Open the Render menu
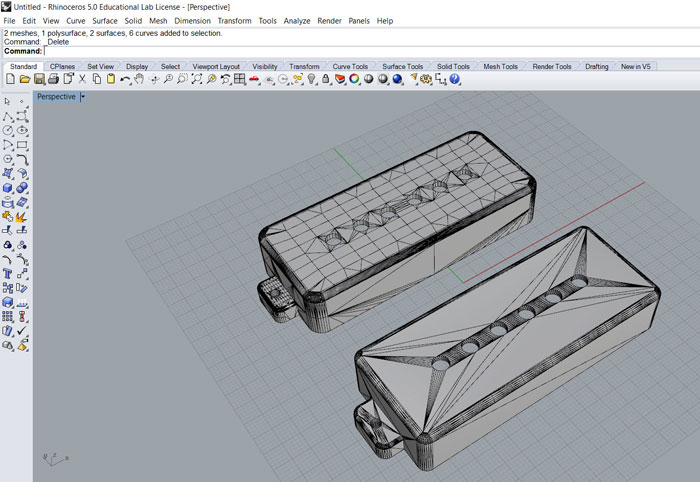 click(x=329, y=21)
